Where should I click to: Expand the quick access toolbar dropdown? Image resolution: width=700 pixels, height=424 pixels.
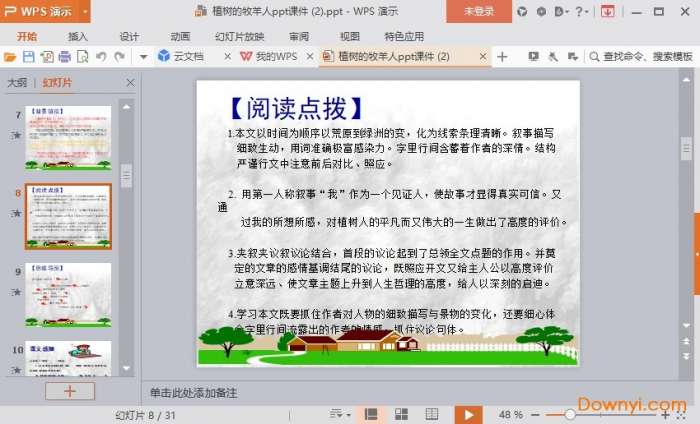point(143,57)
